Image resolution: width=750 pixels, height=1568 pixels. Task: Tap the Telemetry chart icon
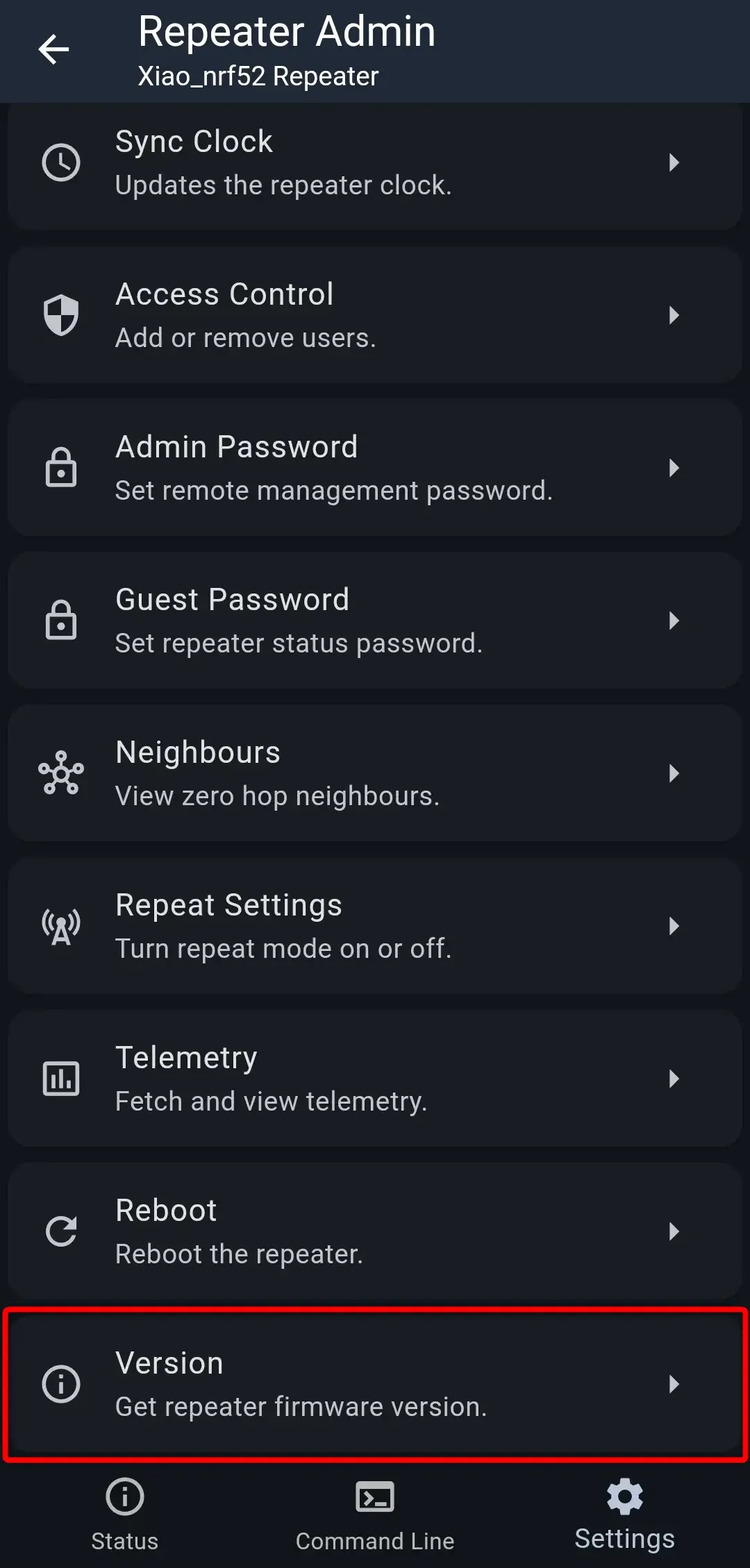click(x=61, y=1079)
